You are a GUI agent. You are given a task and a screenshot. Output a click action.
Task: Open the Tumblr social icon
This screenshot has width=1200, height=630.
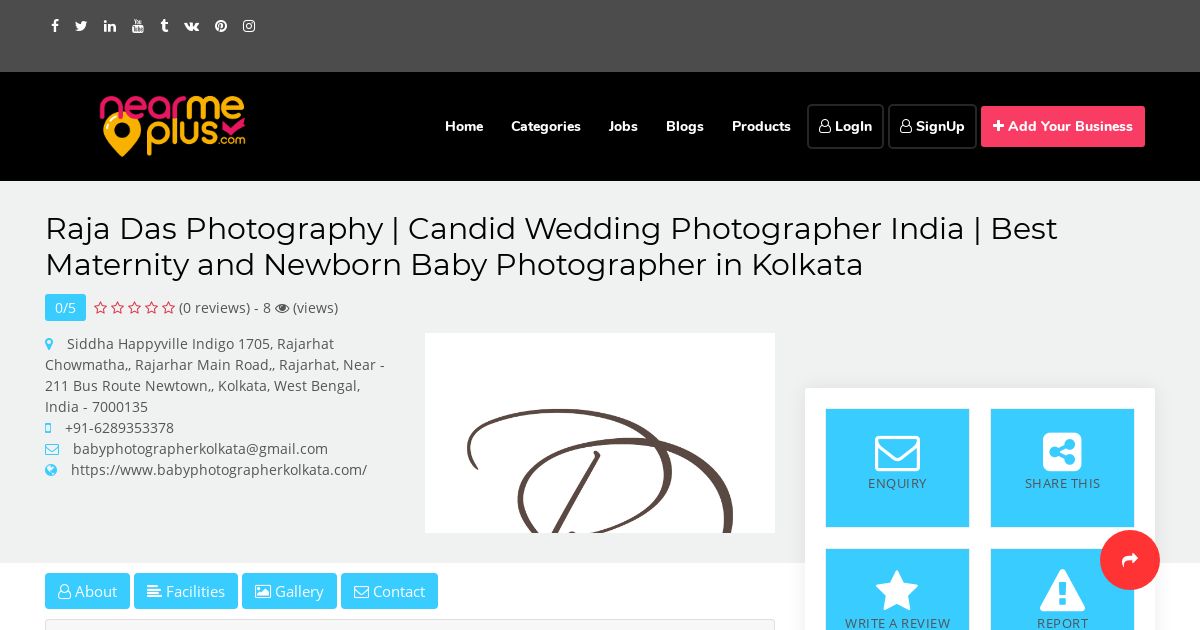click(x=164, y=26)
